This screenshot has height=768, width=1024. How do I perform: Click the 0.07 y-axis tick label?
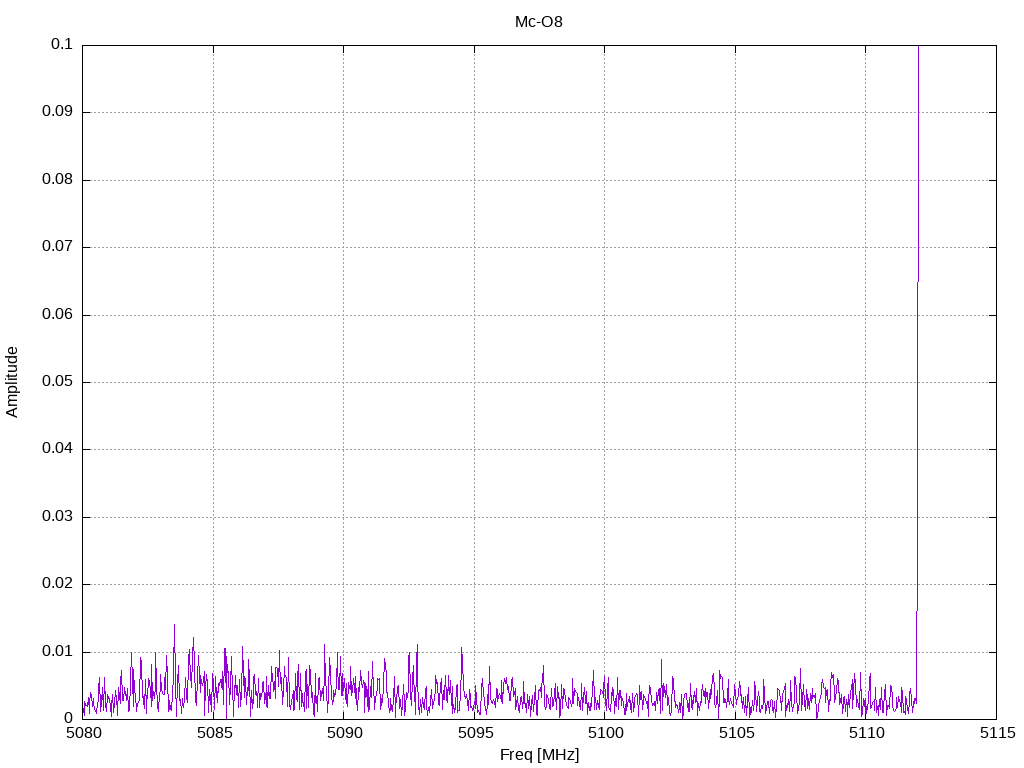click(x=57, y=247)
